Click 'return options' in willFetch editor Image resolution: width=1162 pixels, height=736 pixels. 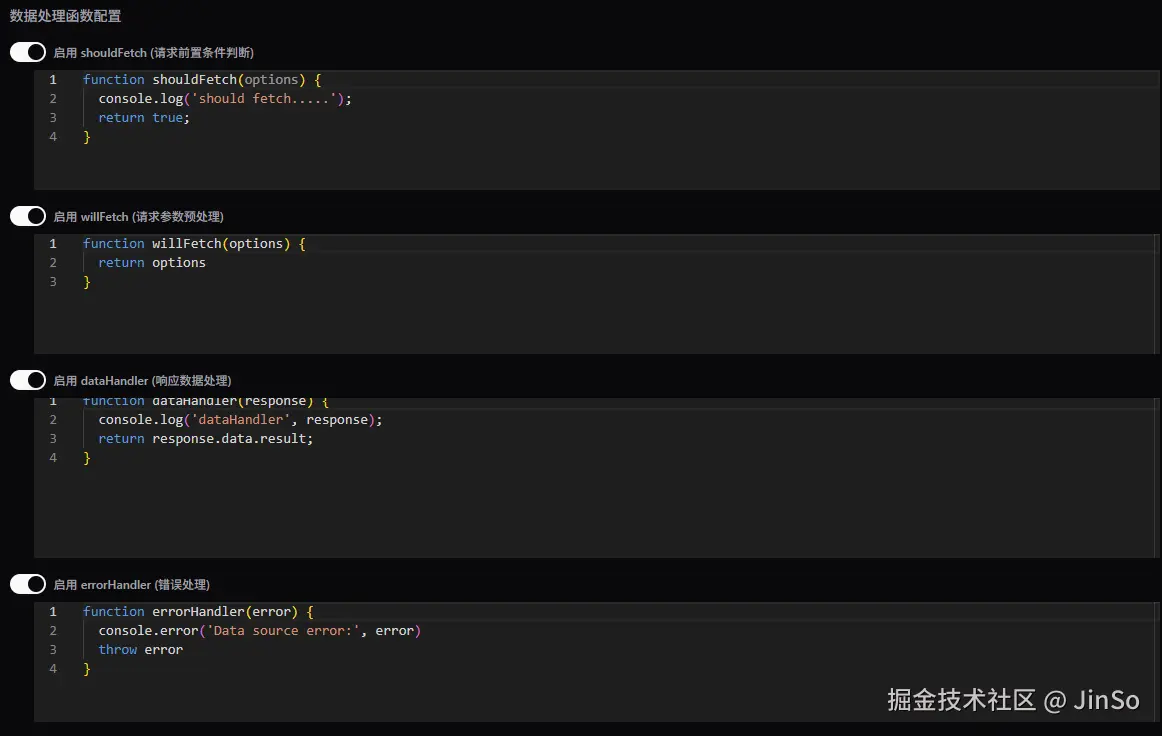coord(152,262)
